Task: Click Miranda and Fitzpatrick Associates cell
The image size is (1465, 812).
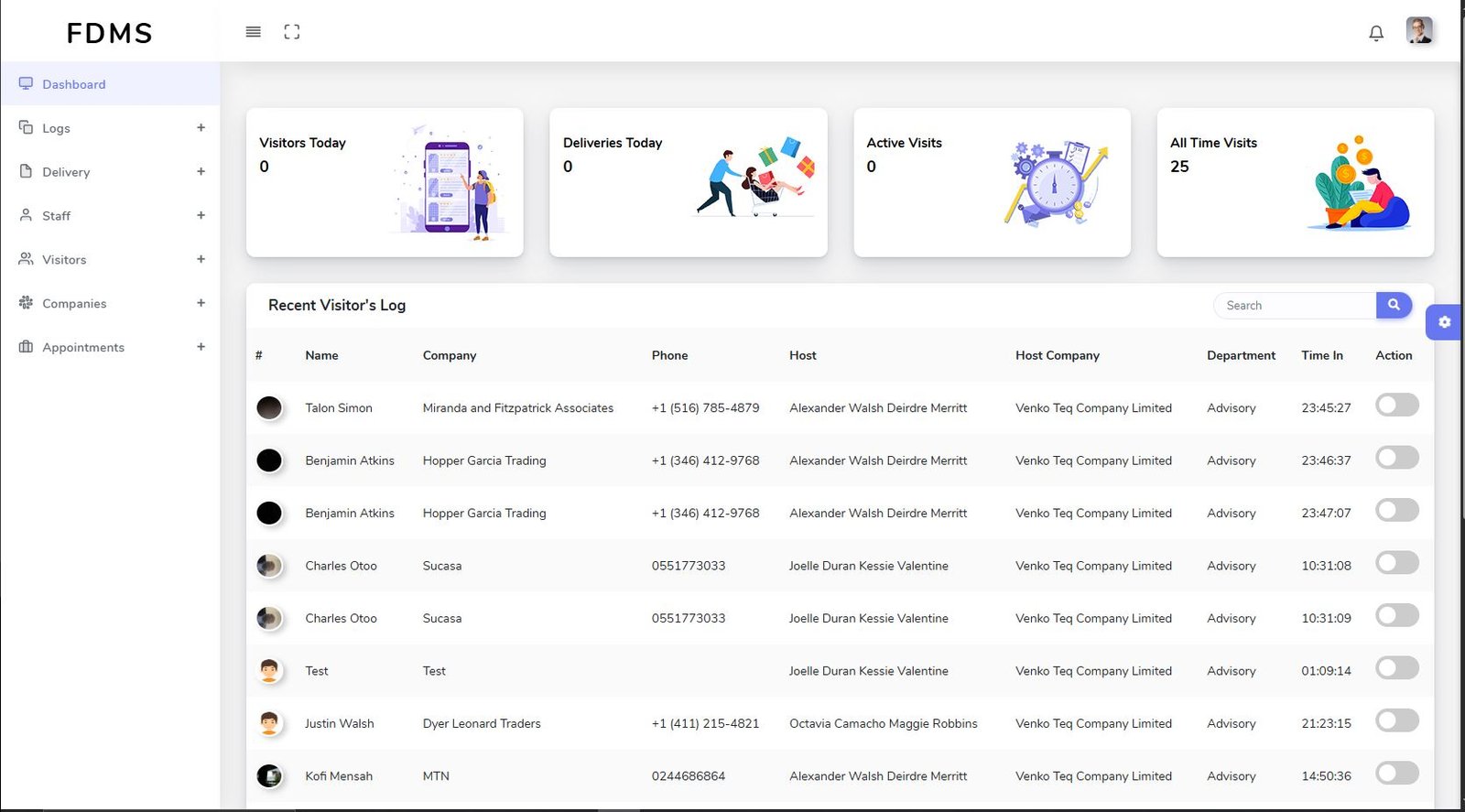Action: (x=518, y=408)
